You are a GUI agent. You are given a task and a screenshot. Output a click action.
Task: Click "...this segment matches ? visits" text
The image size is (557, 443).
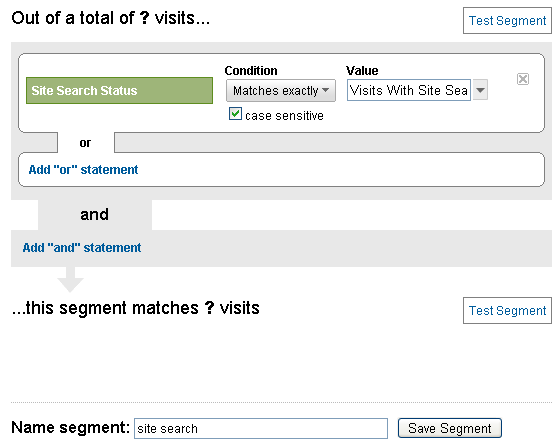(135, 308)
